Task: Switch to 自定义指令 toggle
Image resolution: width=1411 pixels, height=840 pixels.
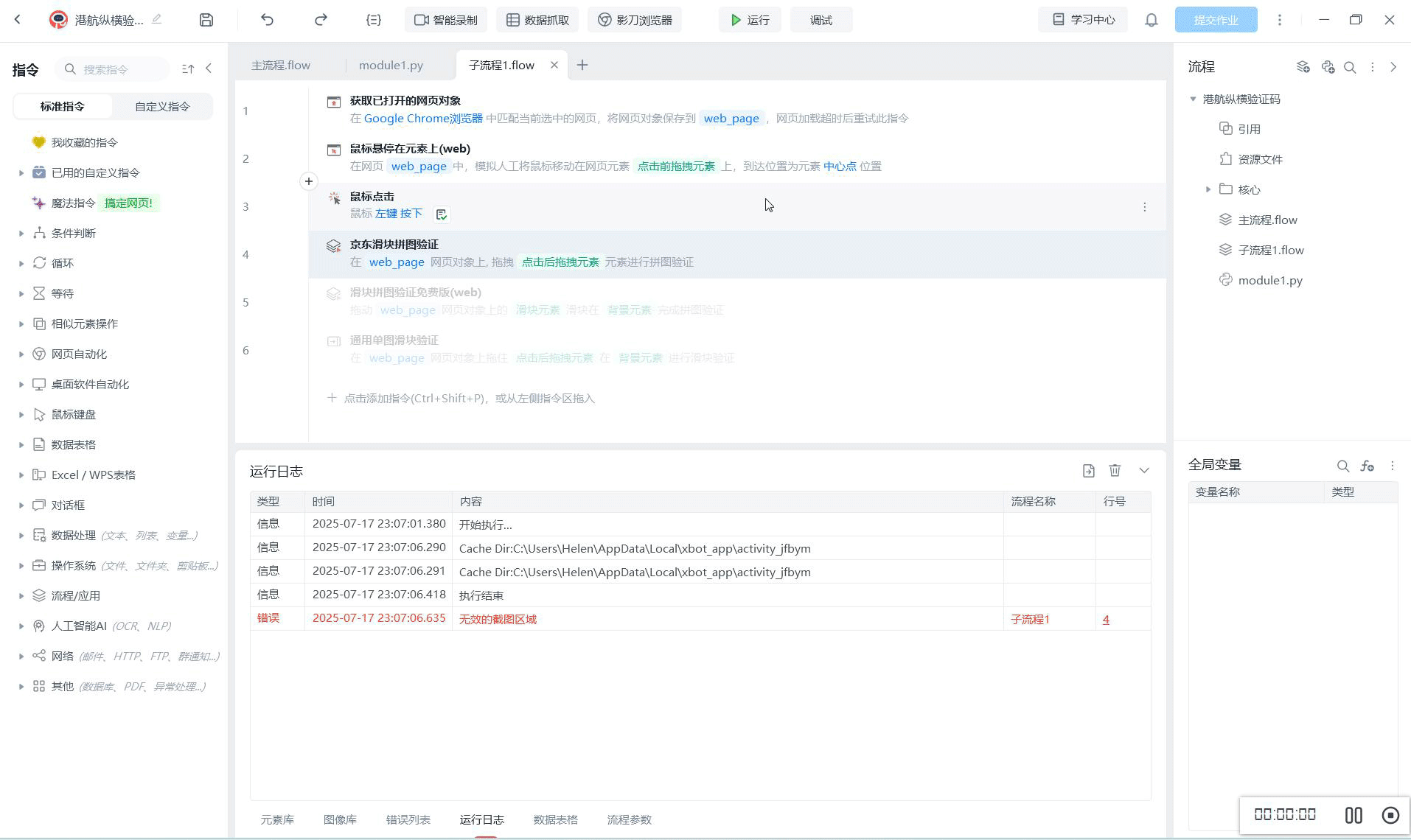Action: tap(162, 106)
